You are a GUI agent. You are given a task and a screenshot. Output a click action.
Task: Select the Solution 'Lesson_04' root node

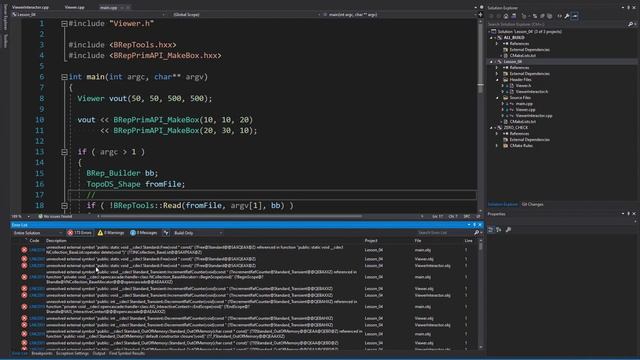[x=529, y=31]
